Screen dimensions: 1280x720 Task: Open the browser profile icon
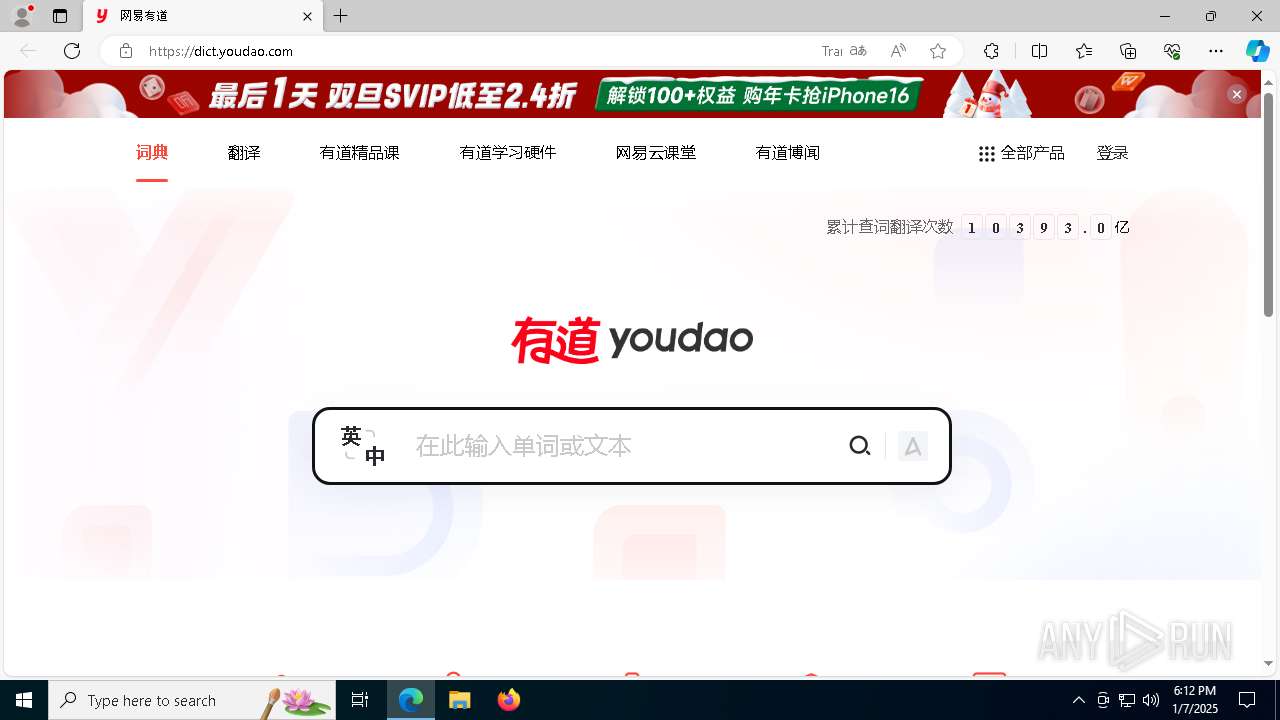click(22, 16)
